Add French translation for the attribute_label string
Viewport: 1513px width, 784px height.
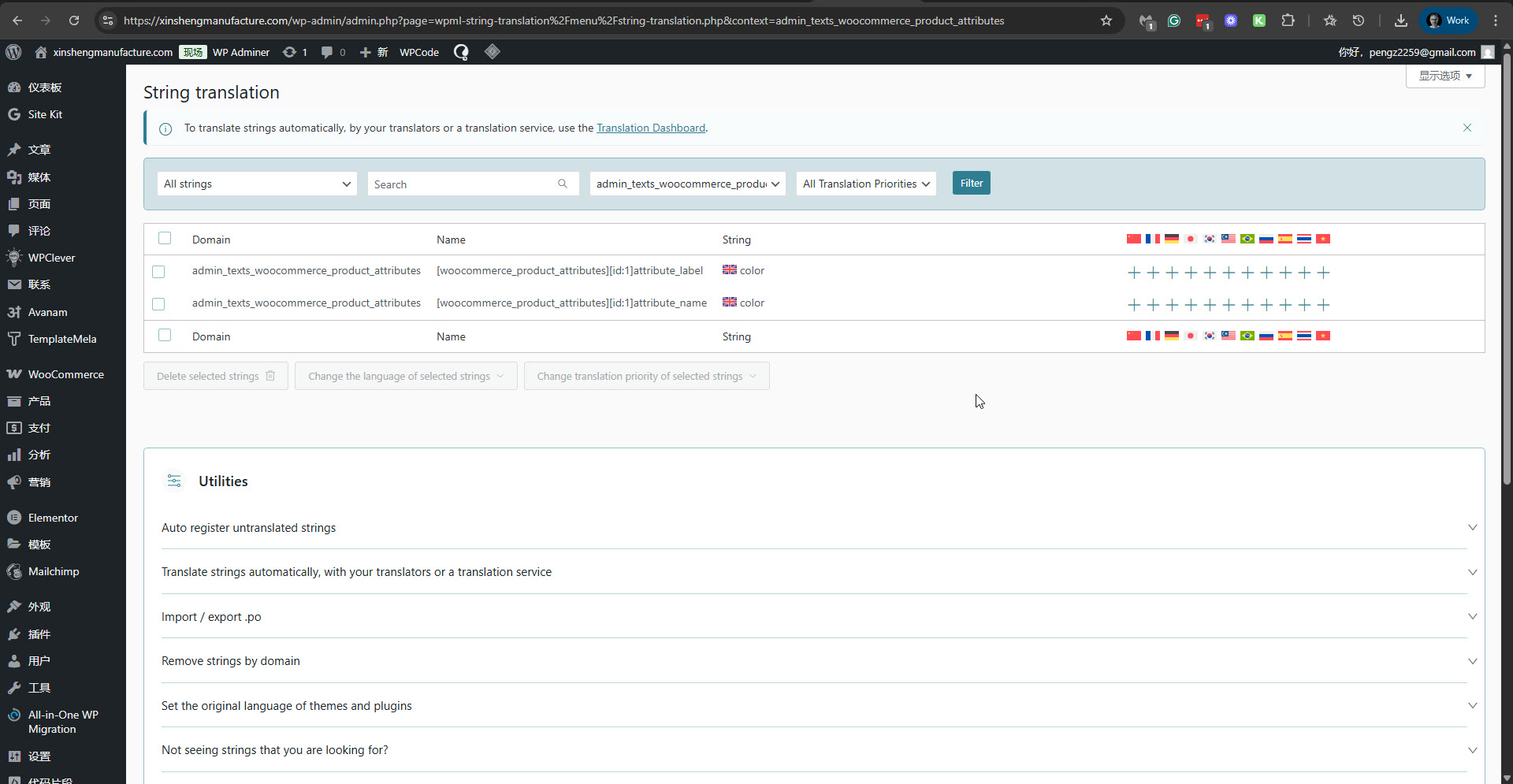[x=1153, y=273]
